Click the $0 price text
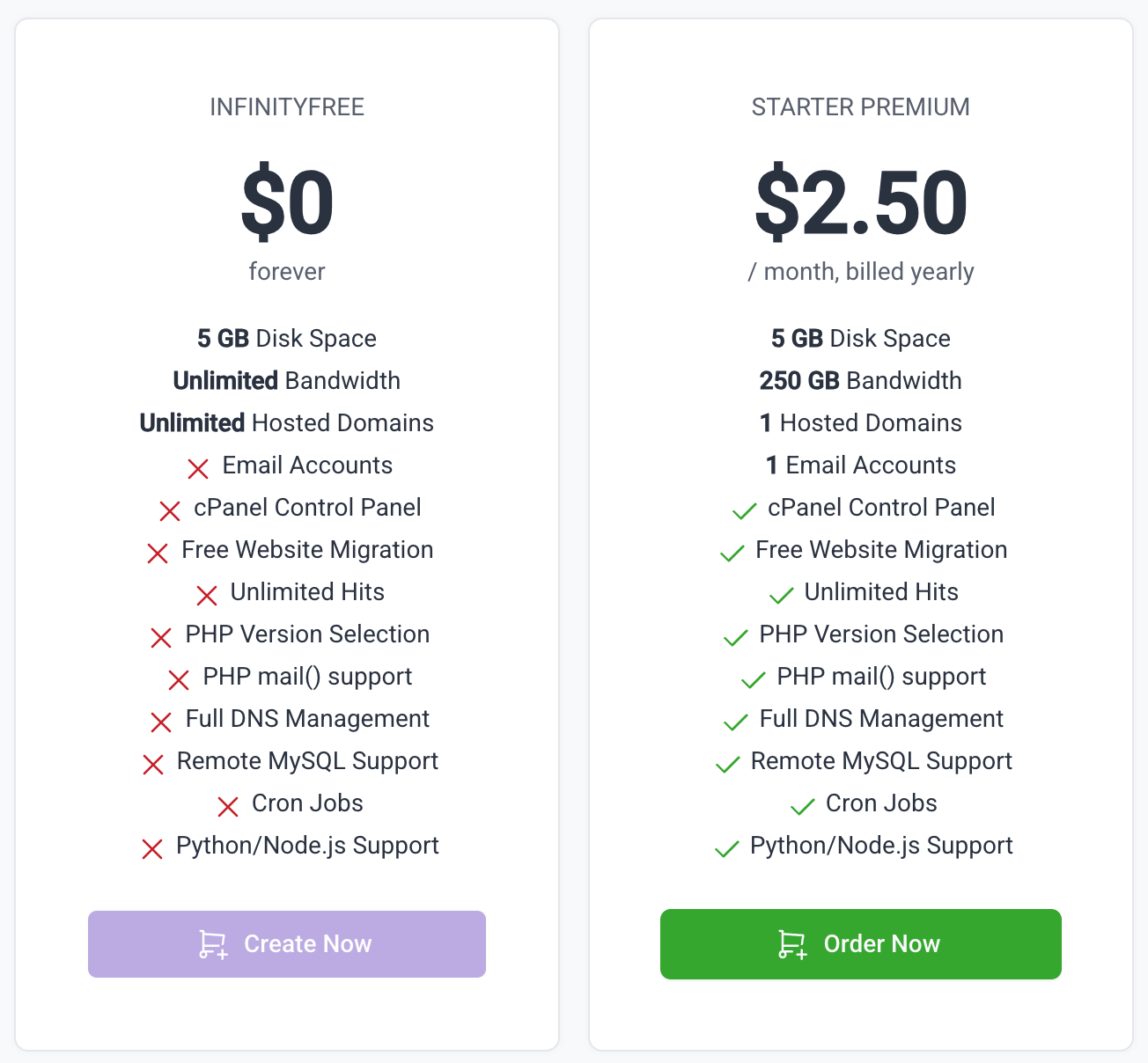Viewport: 1148px width, 1063px height. point(287,203)
